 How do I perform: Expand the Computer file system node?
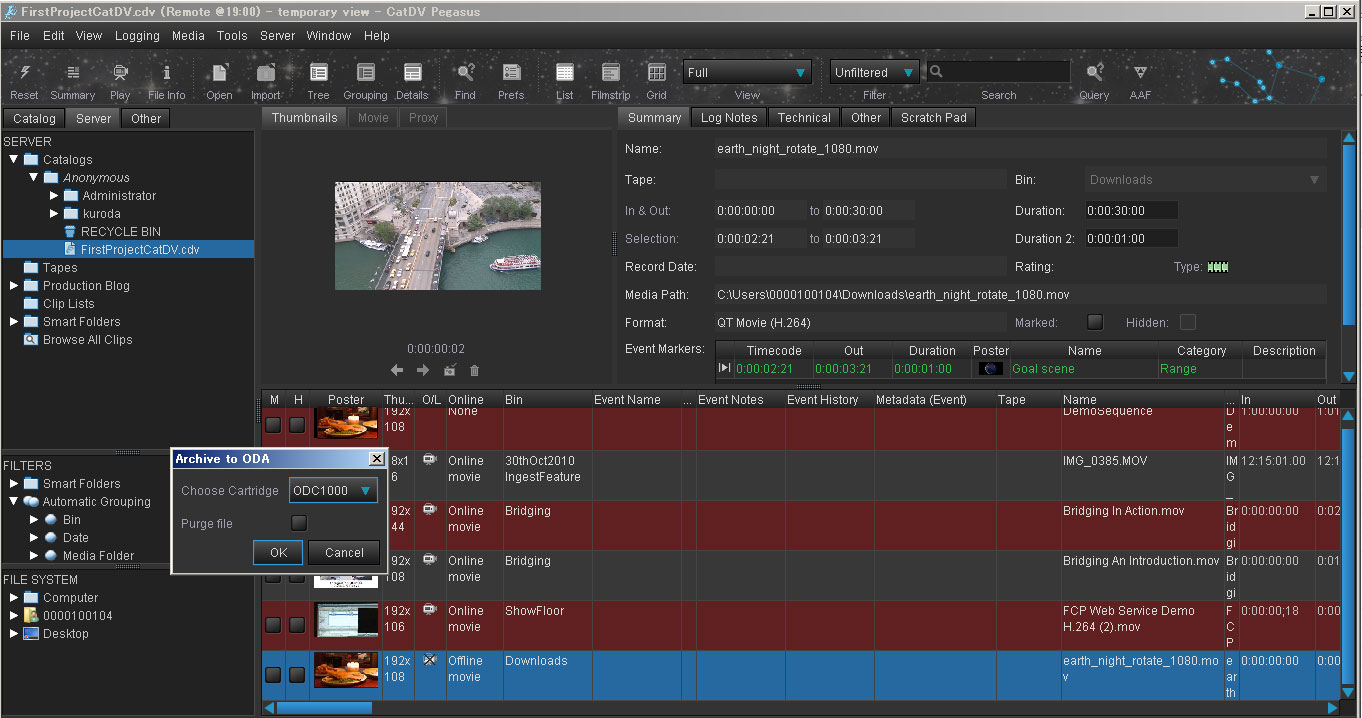click(14, 597)
